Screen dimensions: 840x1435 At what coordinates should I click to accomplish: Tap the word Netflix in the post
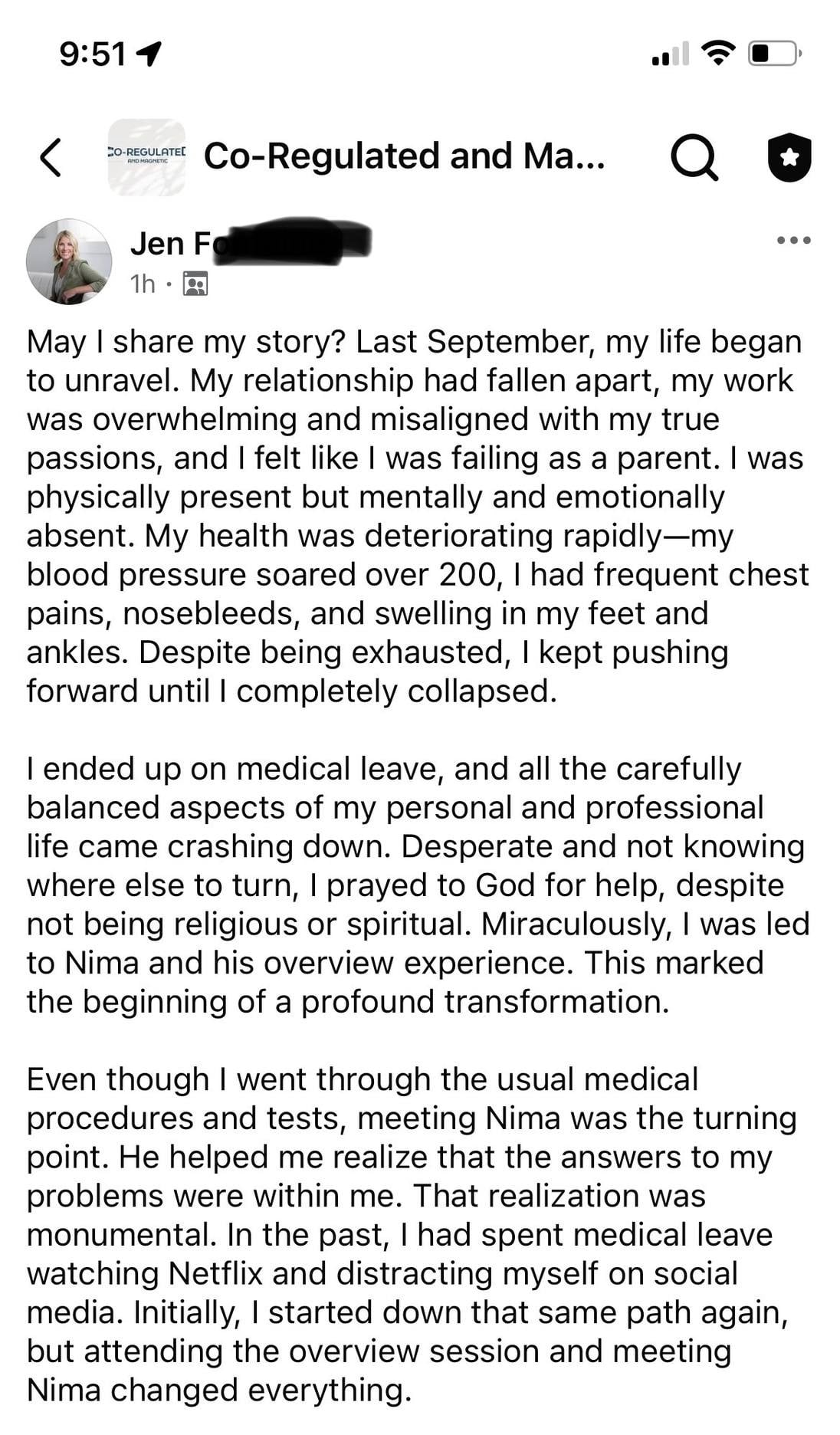click(x=215, y=1273)
